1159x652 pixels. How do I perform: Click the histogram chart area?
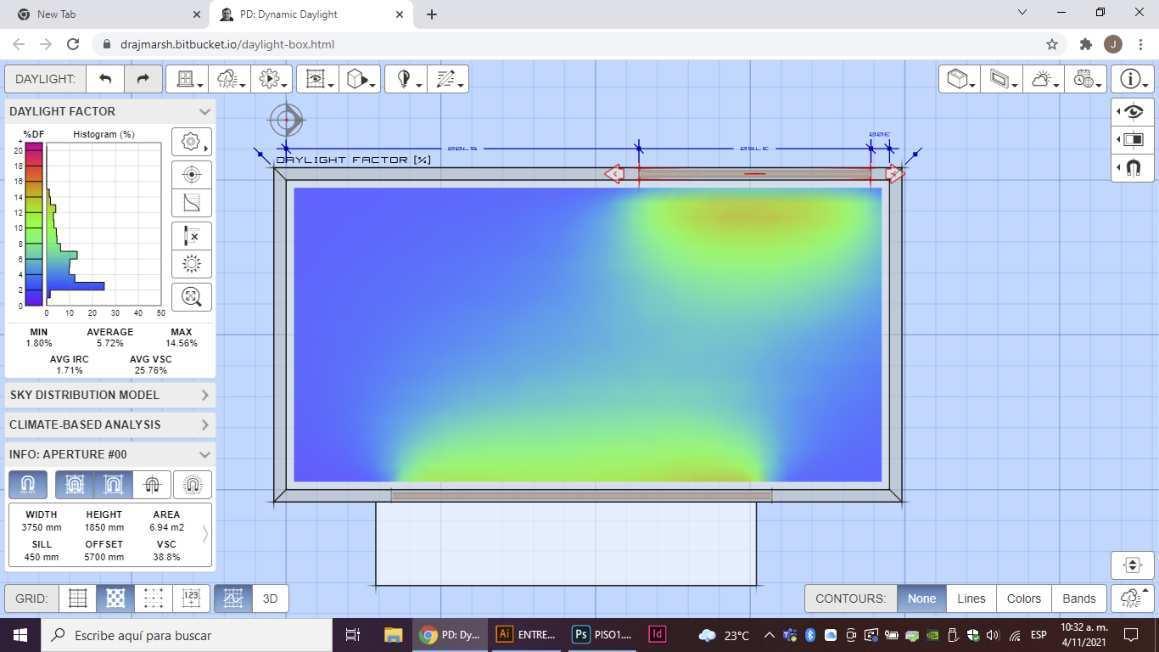103,224
